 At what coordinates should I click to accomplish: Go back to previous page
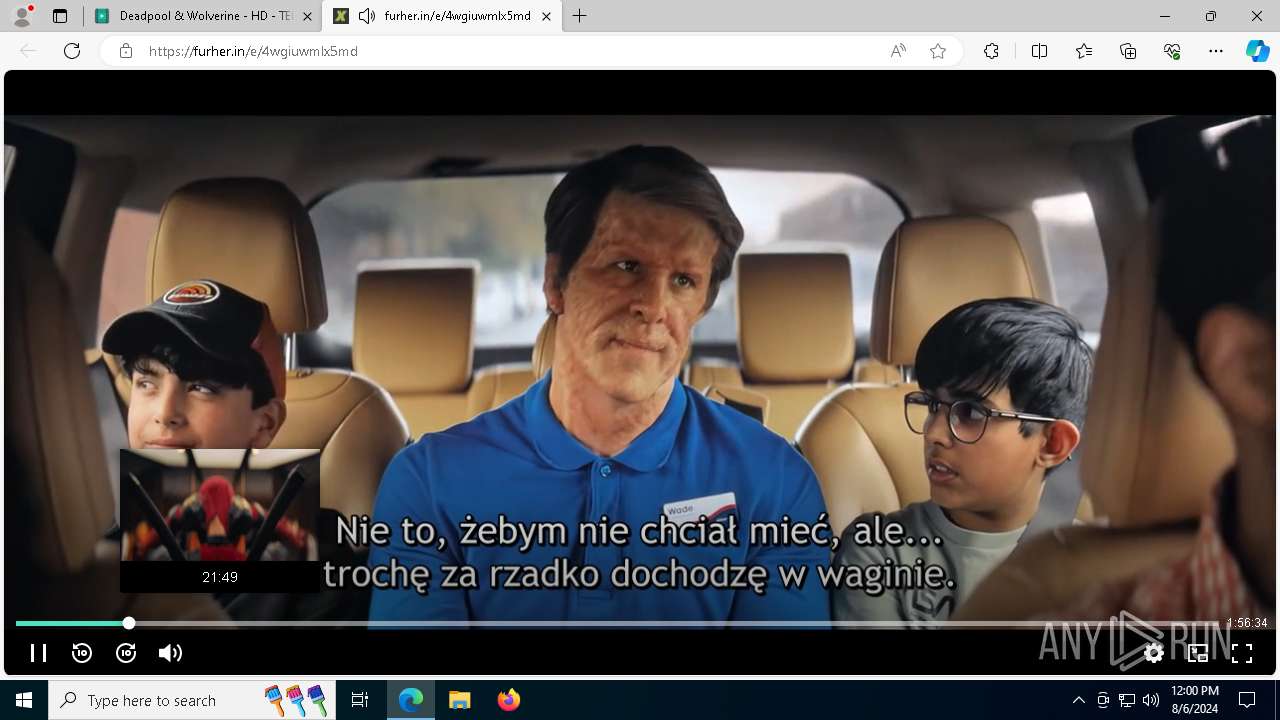pos(28,51)
